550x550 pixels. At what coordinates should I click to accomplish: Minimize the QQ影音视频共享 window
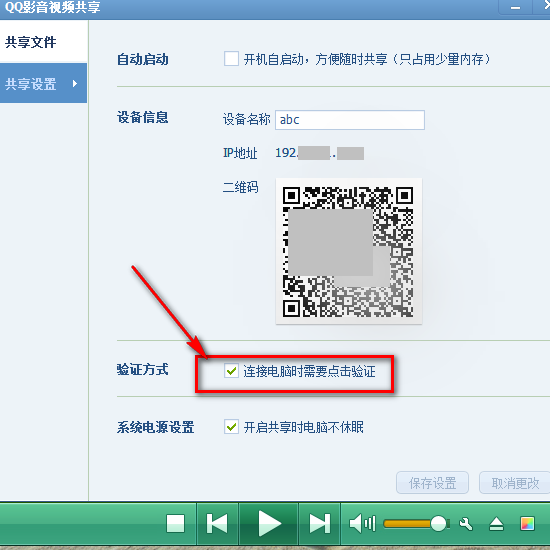pyautogui.click(x=516, y=7)
